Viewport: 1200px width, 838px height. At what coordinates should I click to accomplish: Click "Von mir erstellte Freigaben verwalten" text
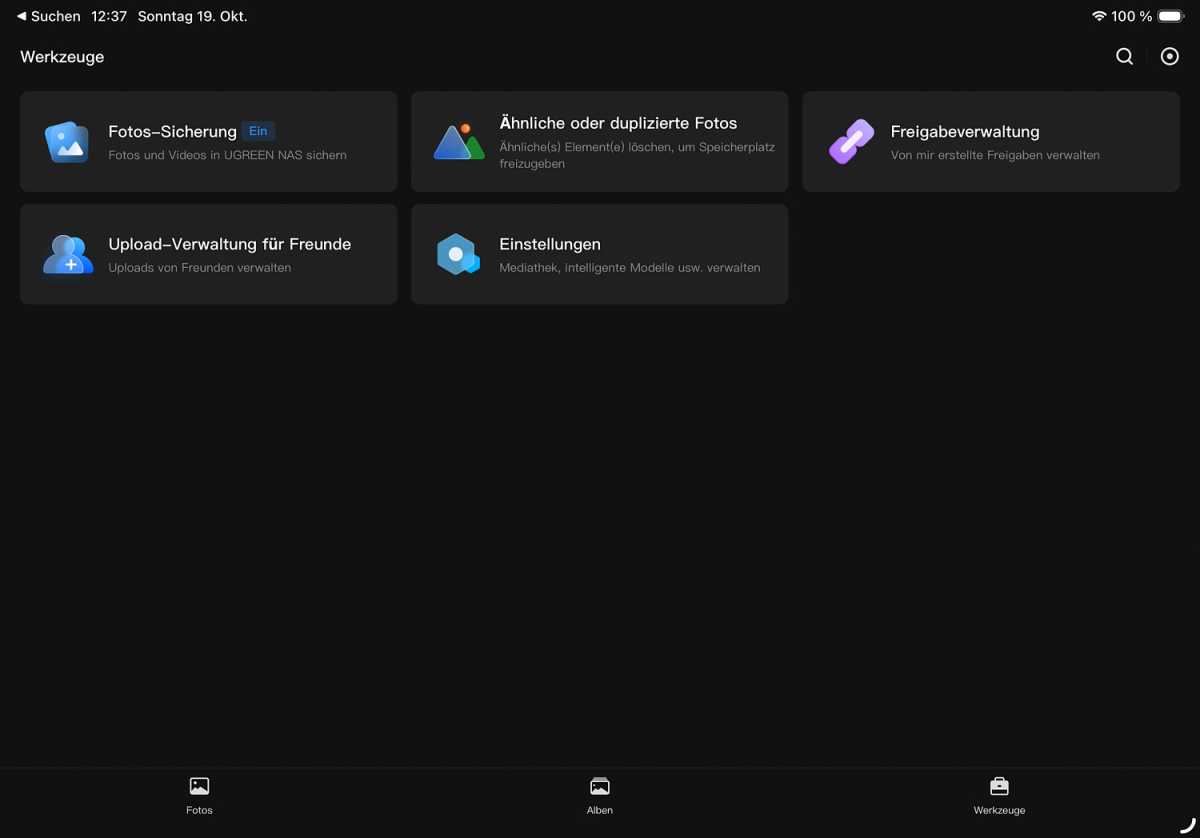tap(994, 156)
